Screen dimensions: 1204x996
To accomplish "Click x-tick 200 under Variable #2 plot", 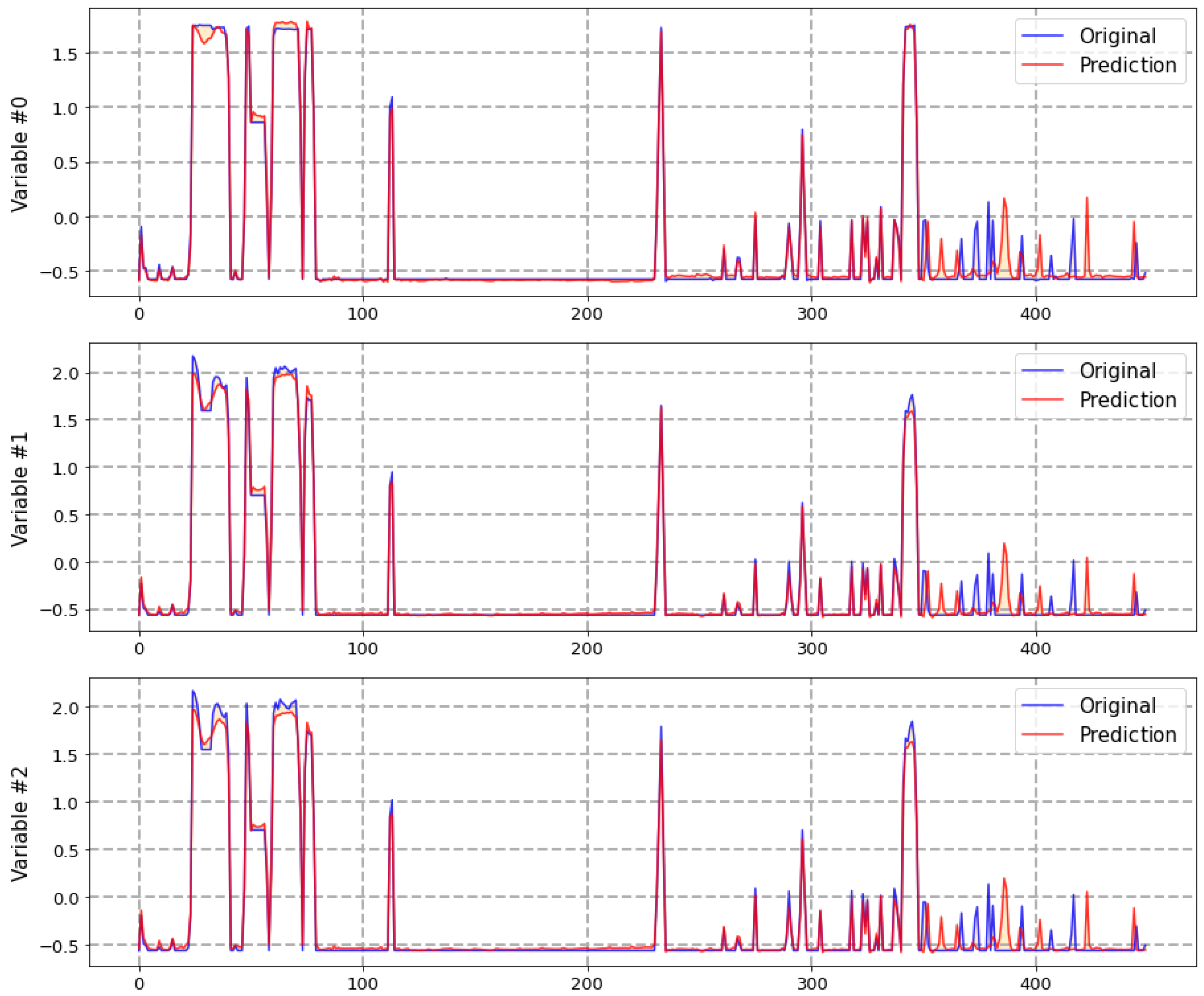I will pos(587,984).
